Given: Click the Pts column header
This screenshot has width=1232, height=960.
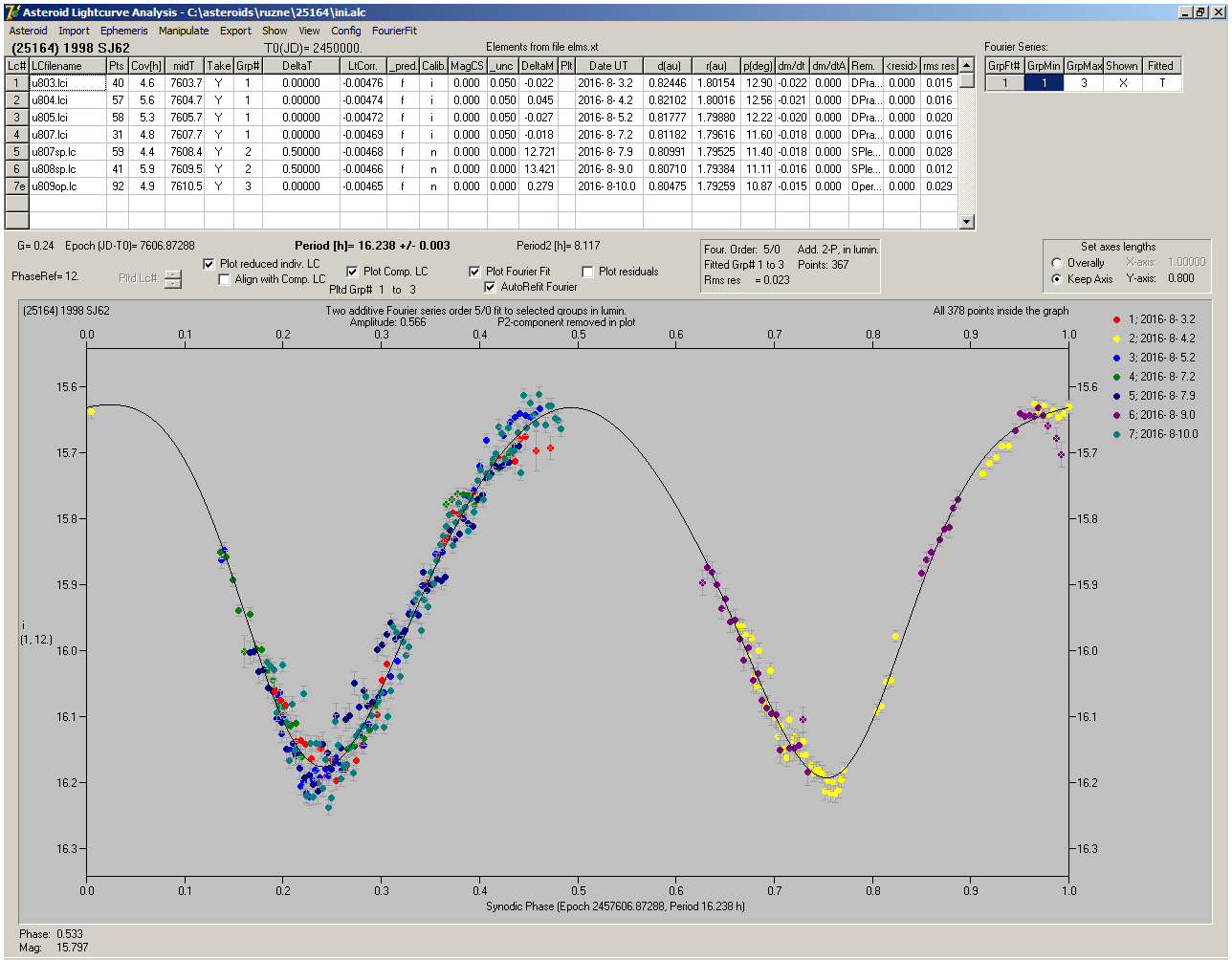Looking at the screenshot, I should point(117,66).
